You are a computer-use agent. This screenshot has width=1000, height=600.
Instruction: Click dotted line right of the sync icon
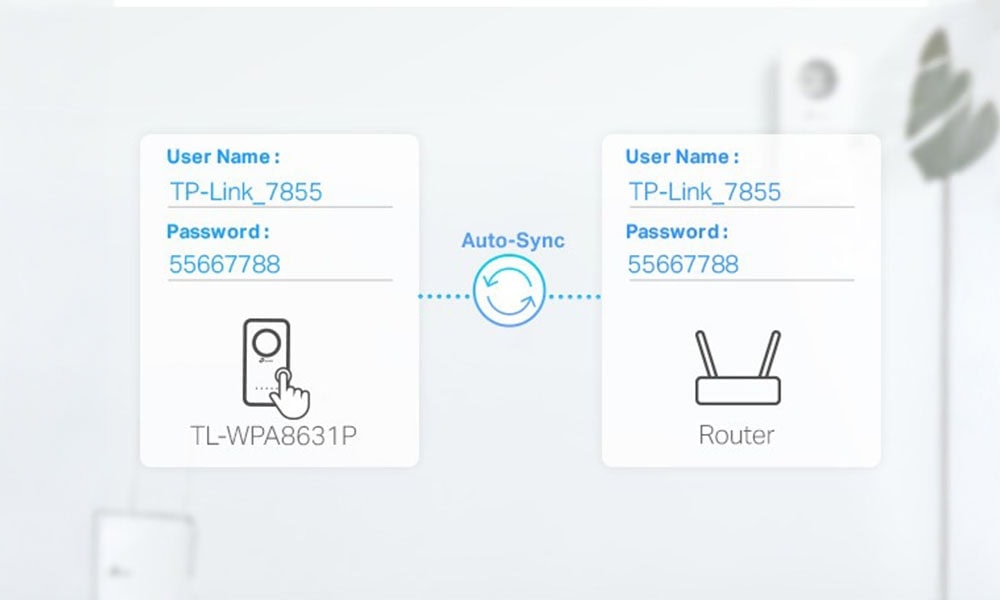(574, 296)
